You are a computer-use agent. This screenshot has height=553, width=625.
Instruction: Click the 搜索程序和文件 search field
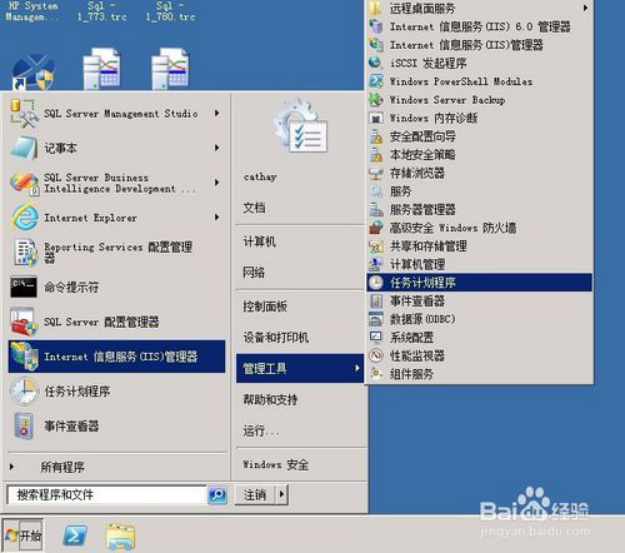click(x=105, y=495)
